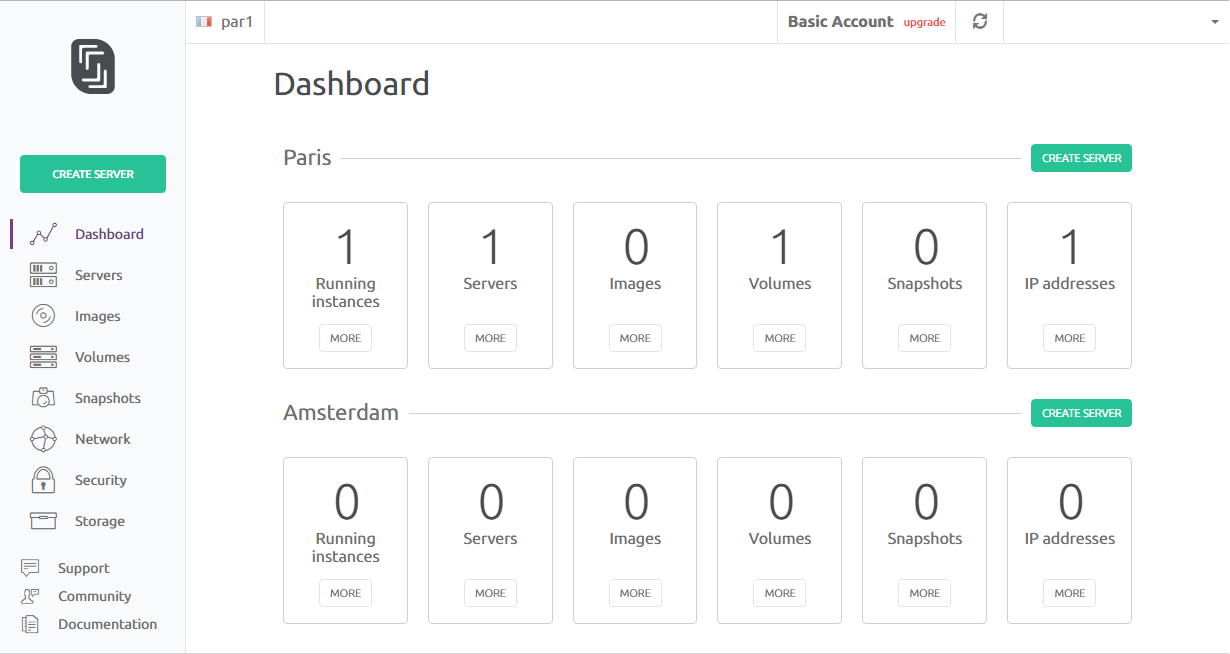This screenshot has width=1230, height=654.
Task: Click More under Paris Snapshots
Action: (x=925, y=338)
